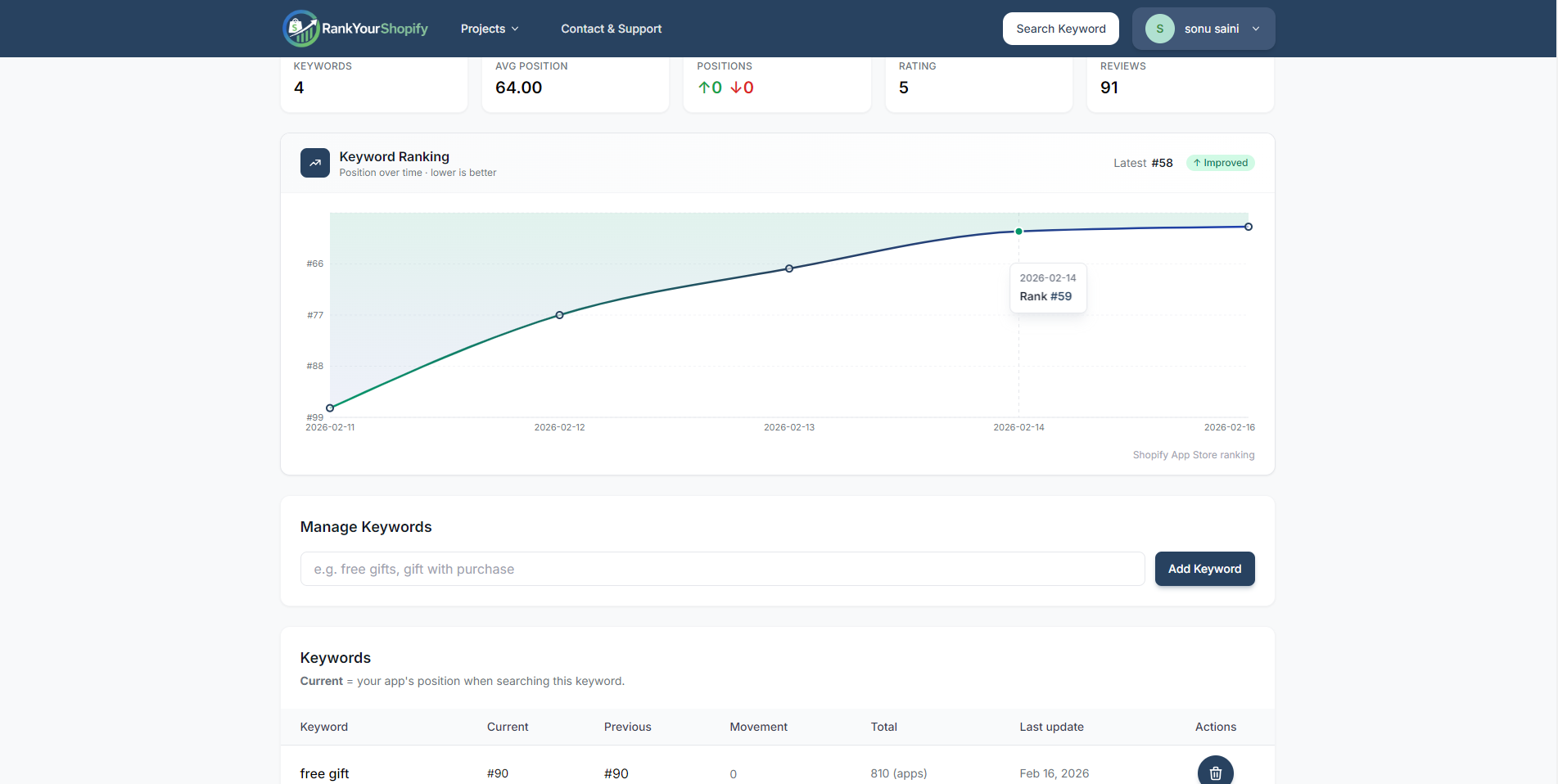Click the user avatar with initial S
The image size is (1558, 784).
point(1158,28)
